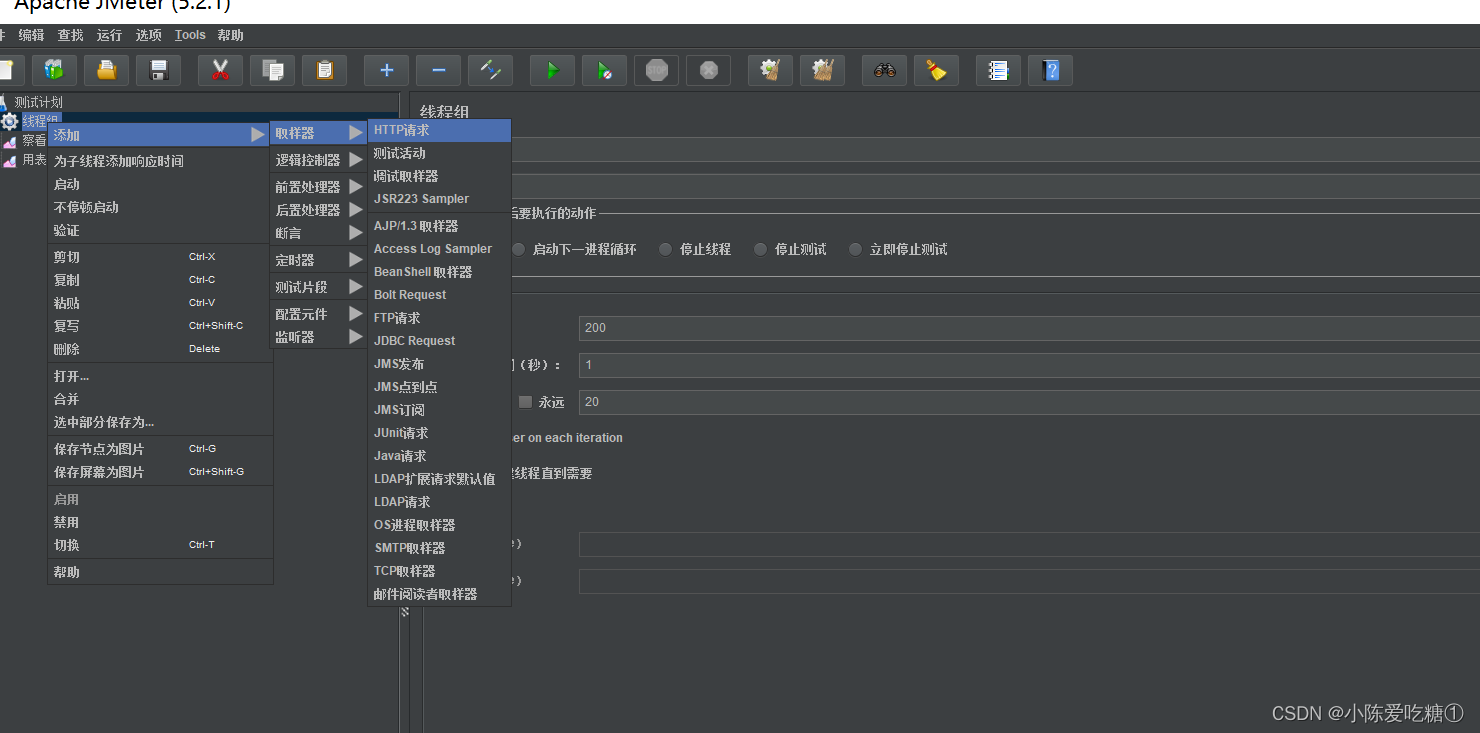Image resolution: width=1480 pixels, height=733 pixels.
Task: Open the Function Helper list icon
Action: coord(998,70)
